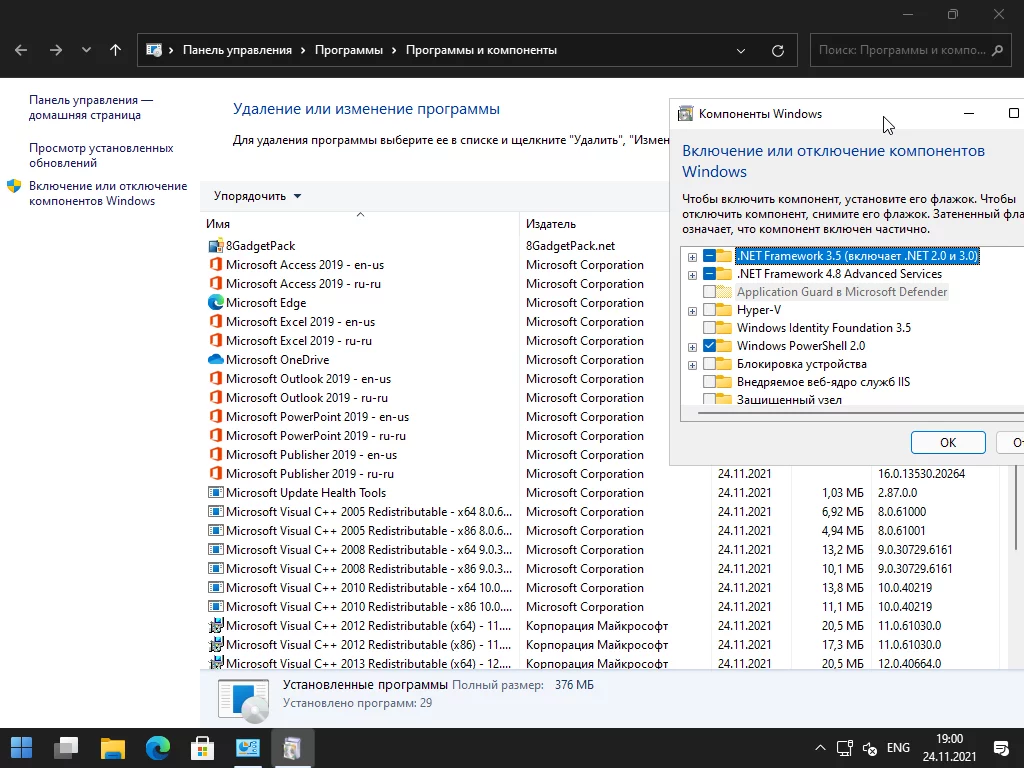Viewport: 1024px width, 768px height.
Task: Open 'Просмотр установленных обновлений' link
Action: click(101, 155)
